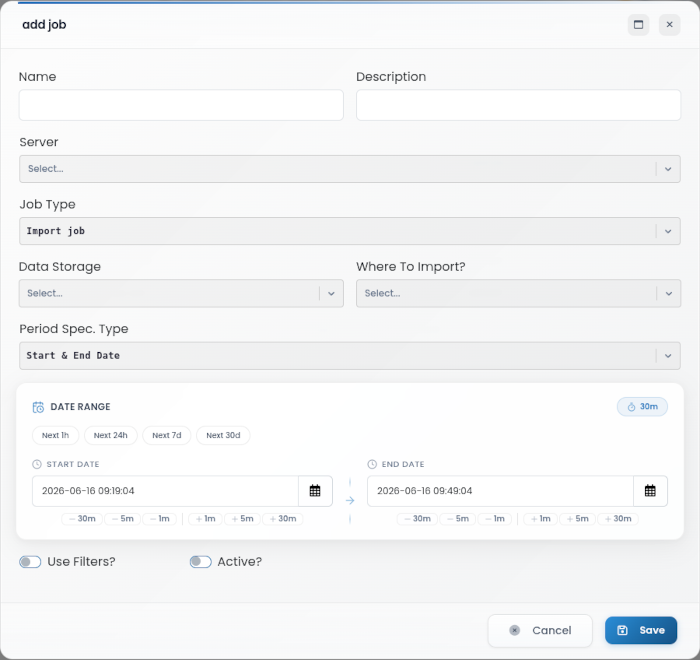This screenshot has width=700, height=660.
Task: Select the Next 7d preset
Action: (x=167, y=435)
